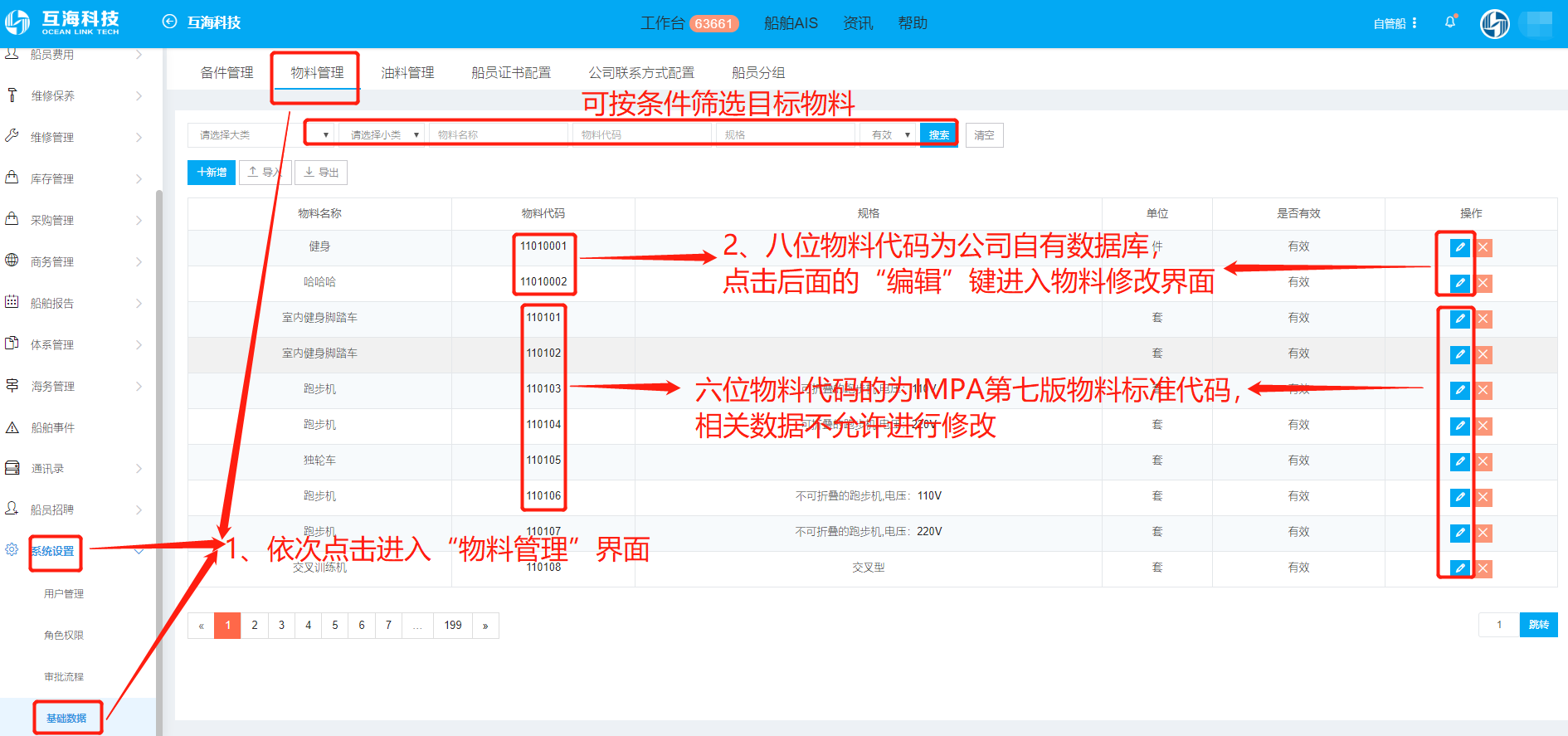
Task: Focus the 物料名称 search field
Action: pos(498,134)
